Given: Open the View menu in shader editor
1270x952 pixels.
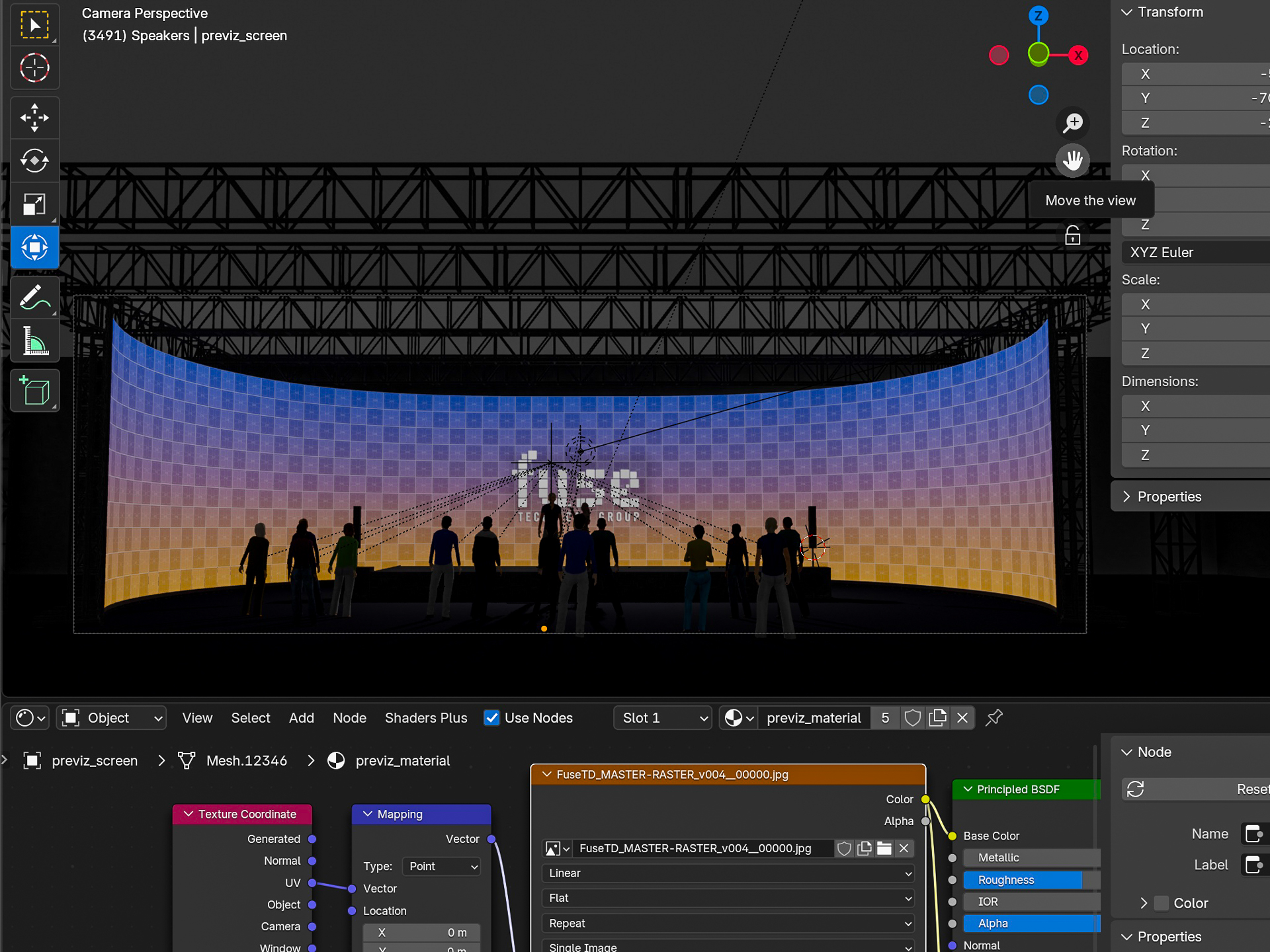Looking at the screenshot, I should 197,718.
